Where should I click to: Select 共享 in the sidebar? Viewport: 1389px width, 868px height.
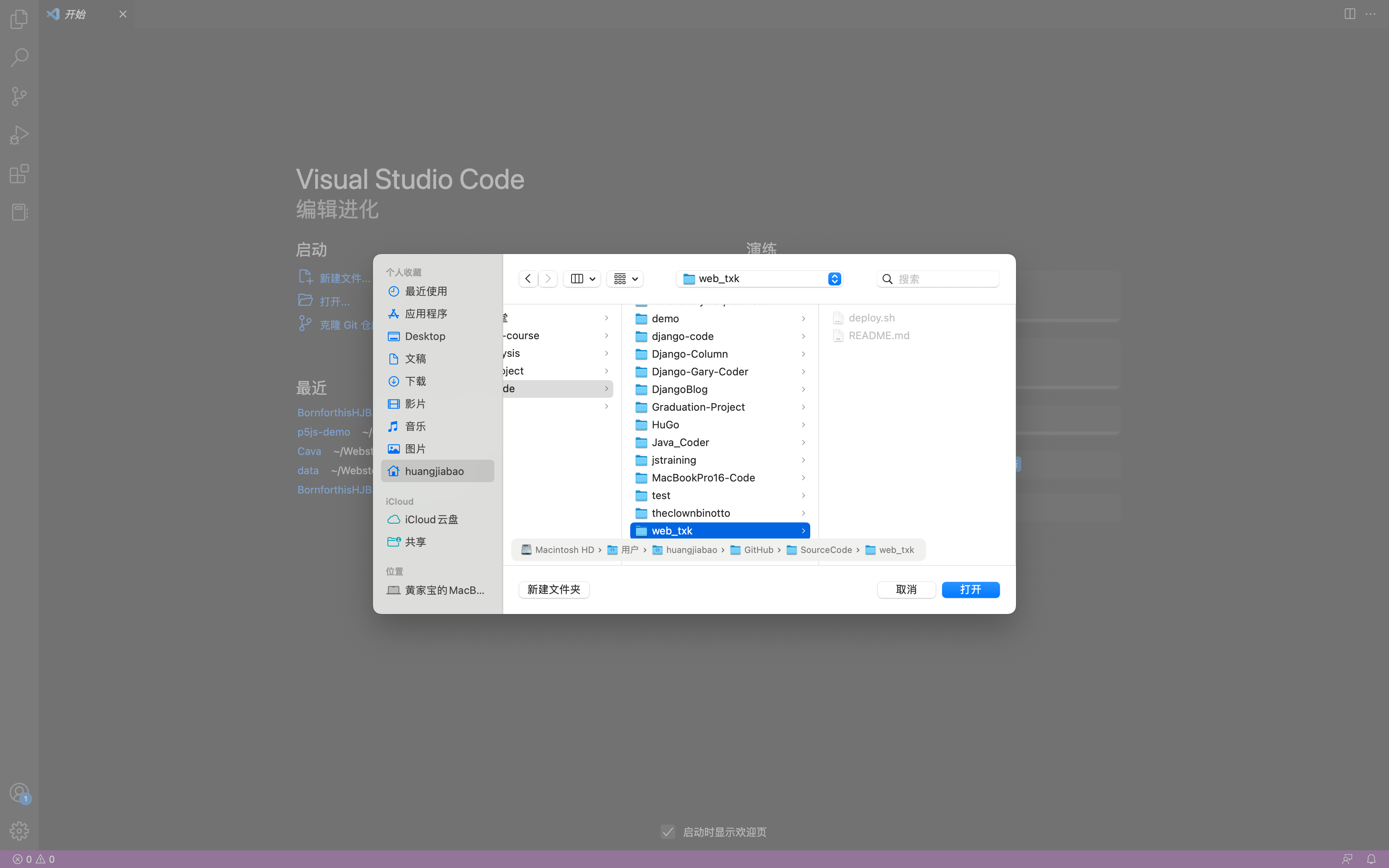tap(437, 542)
